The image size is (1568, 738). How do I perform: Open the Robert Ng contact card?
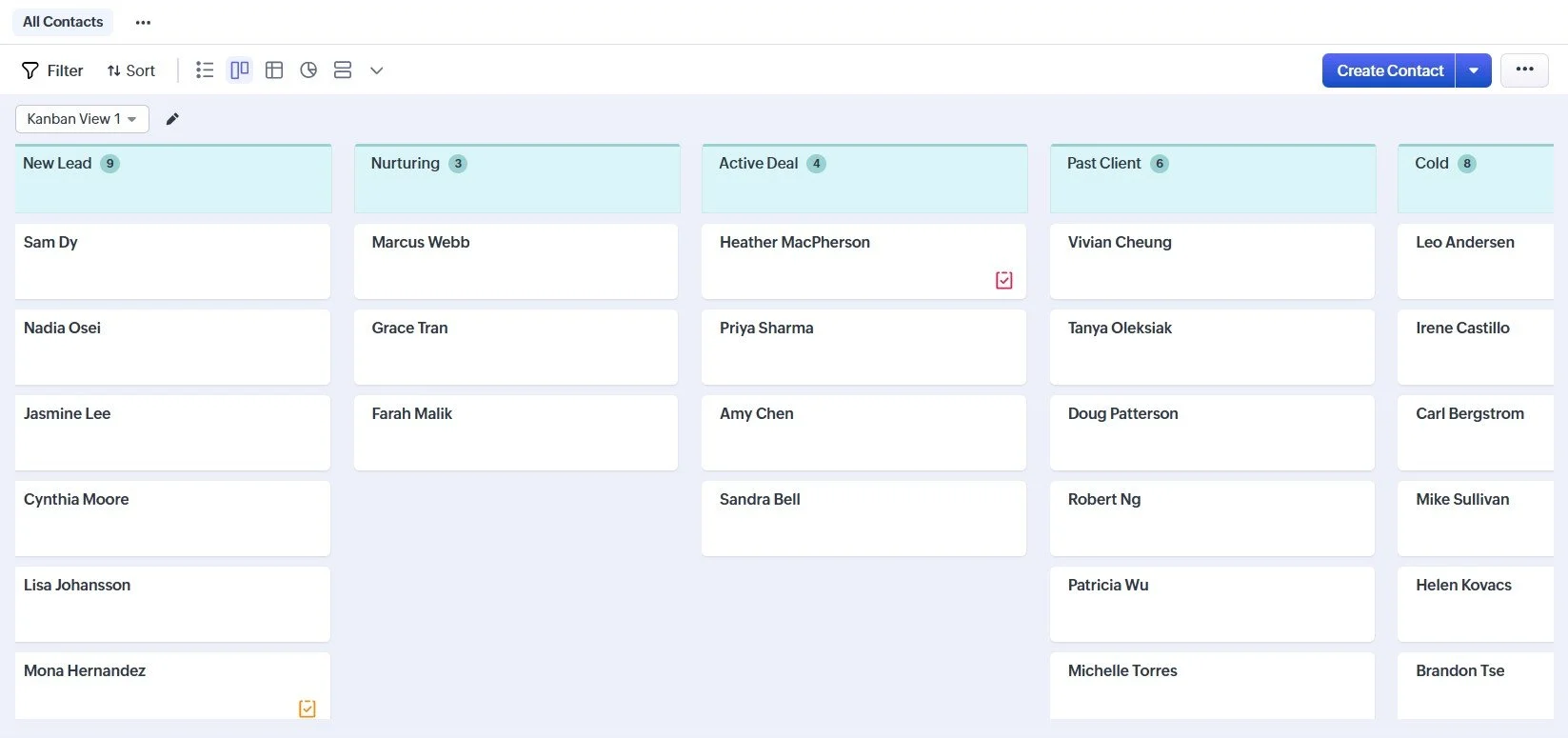(1212, 519)
